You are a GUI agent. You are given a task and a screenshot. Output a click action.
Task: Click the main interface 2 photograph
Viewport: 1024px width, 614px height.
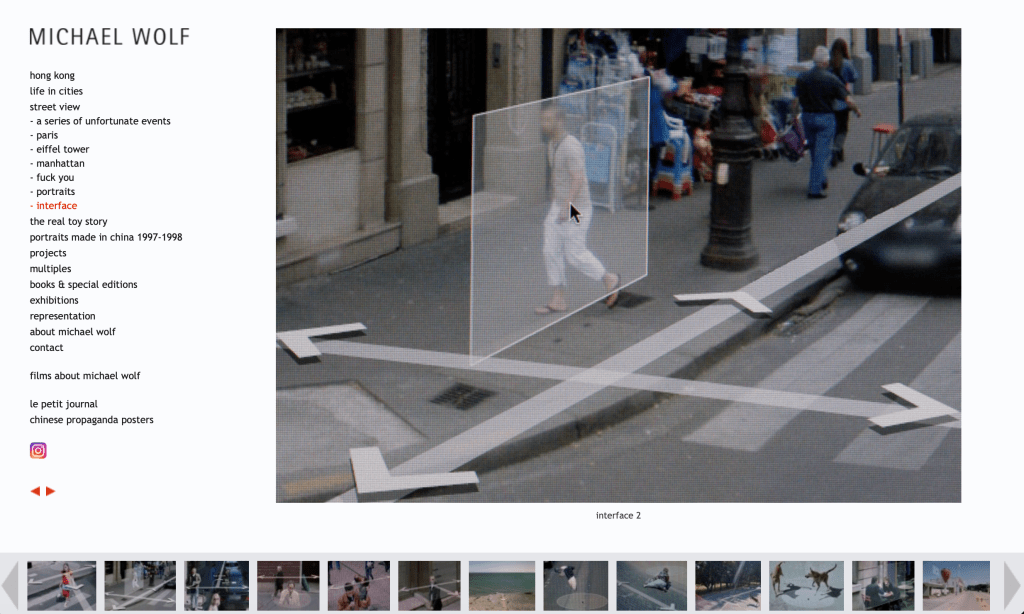tap(618, 265)
